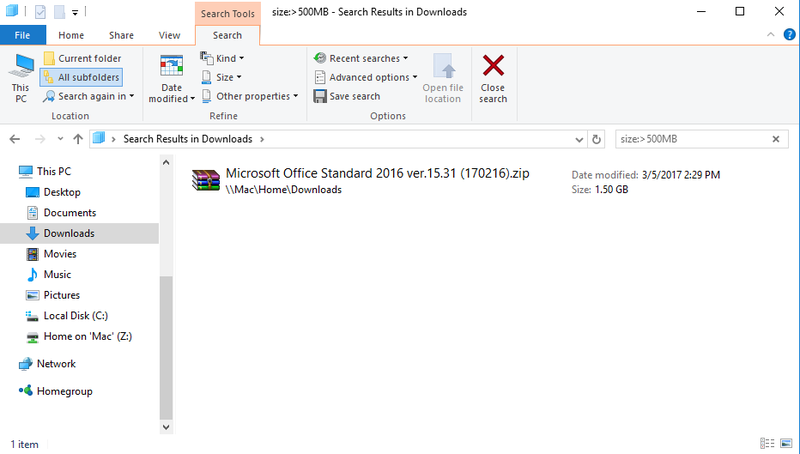Switch to large icons view in status bar

(787, 443)
